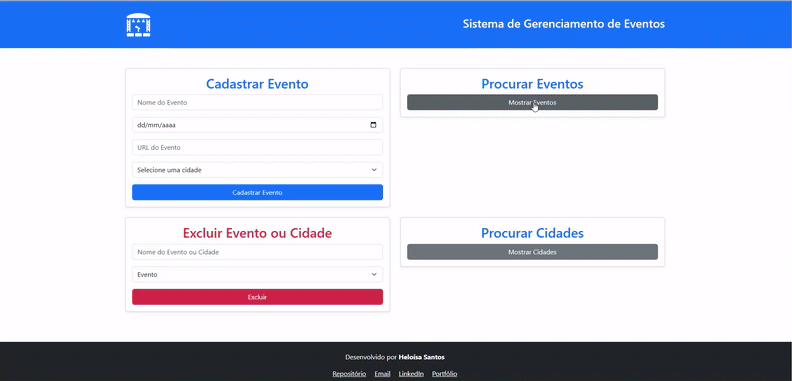Open the Email footer link

(382, 374)
